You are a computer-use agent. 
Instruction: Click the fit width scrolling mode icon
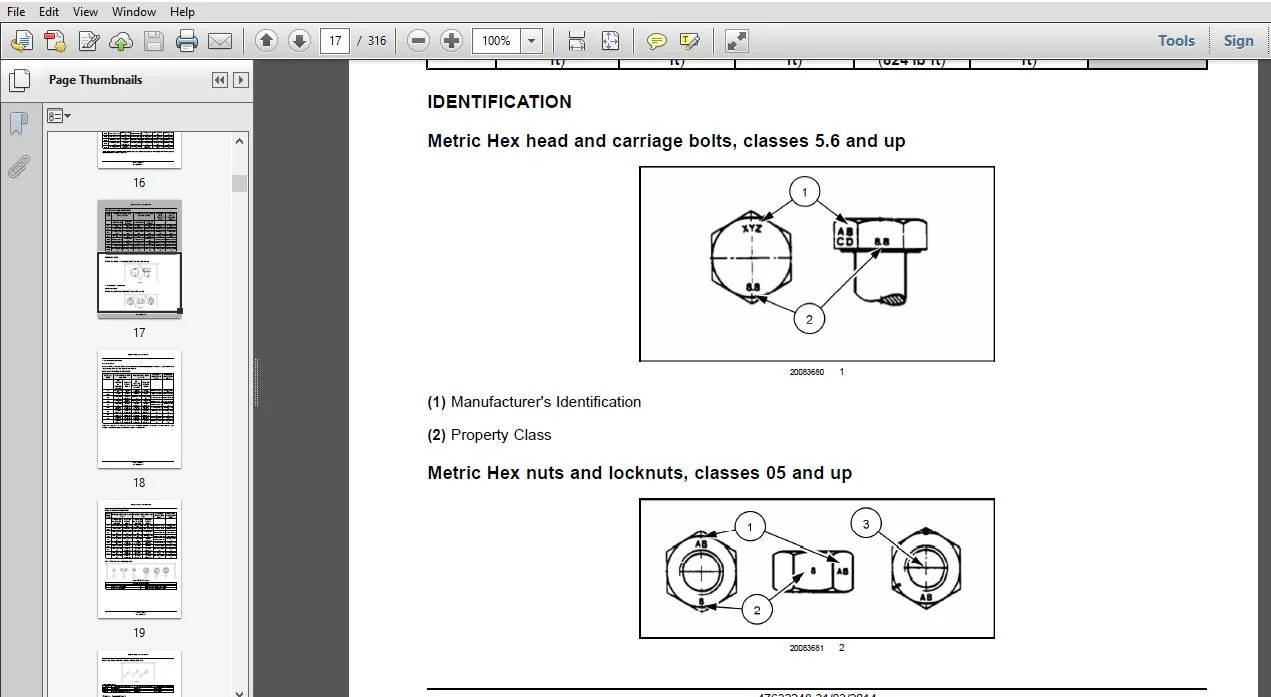point(577,41)
